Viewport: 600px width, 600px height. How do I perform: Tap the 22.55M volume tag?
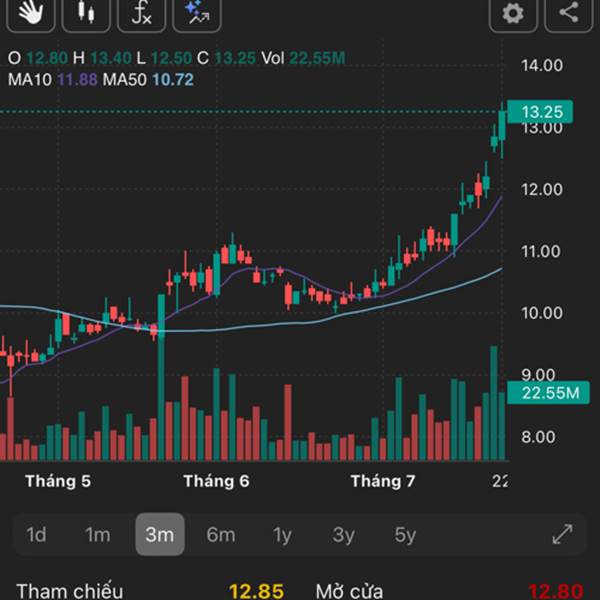[x=548, y=393]
